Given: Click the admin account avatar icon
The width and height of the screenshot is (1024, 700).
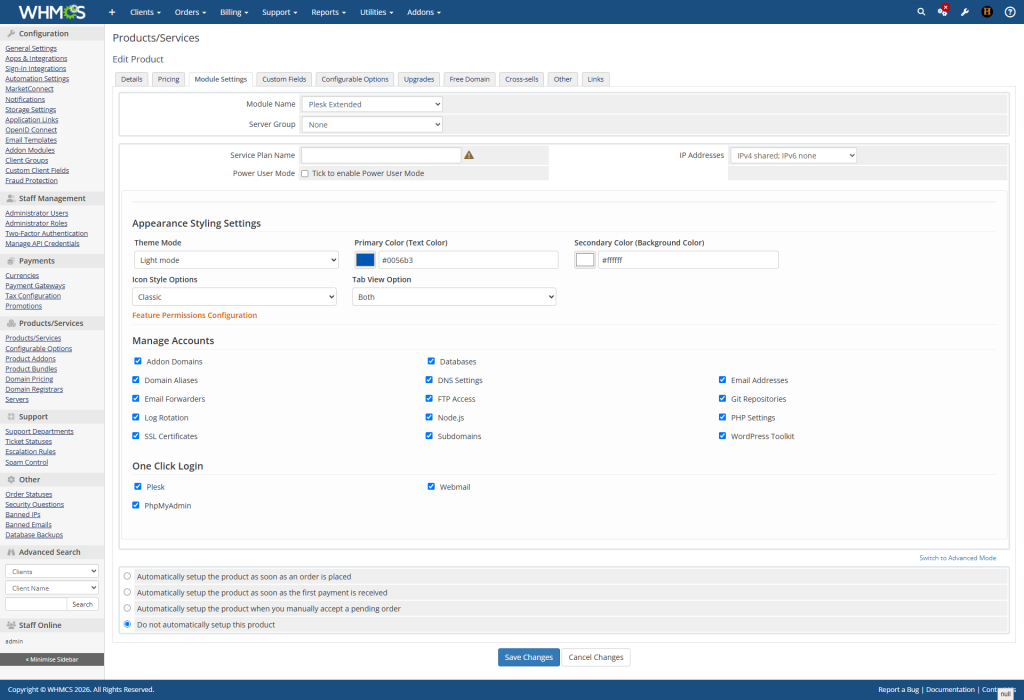Looking at the screenshot, I should click(987, 12).
